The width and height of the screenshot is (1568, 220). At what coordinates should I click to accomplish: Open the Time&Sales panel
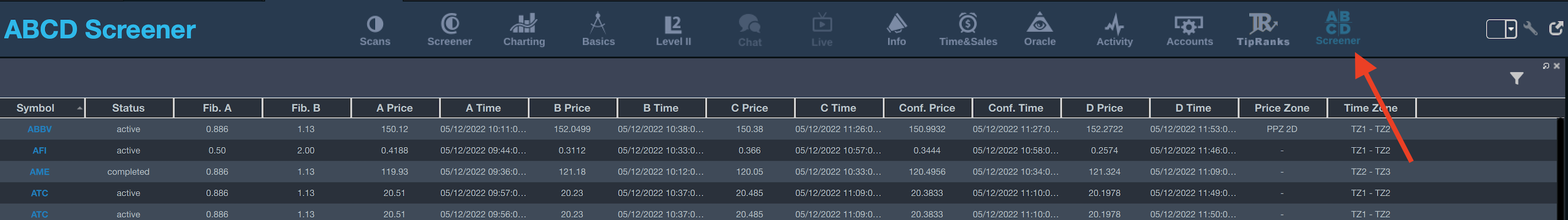coord(968,31)
